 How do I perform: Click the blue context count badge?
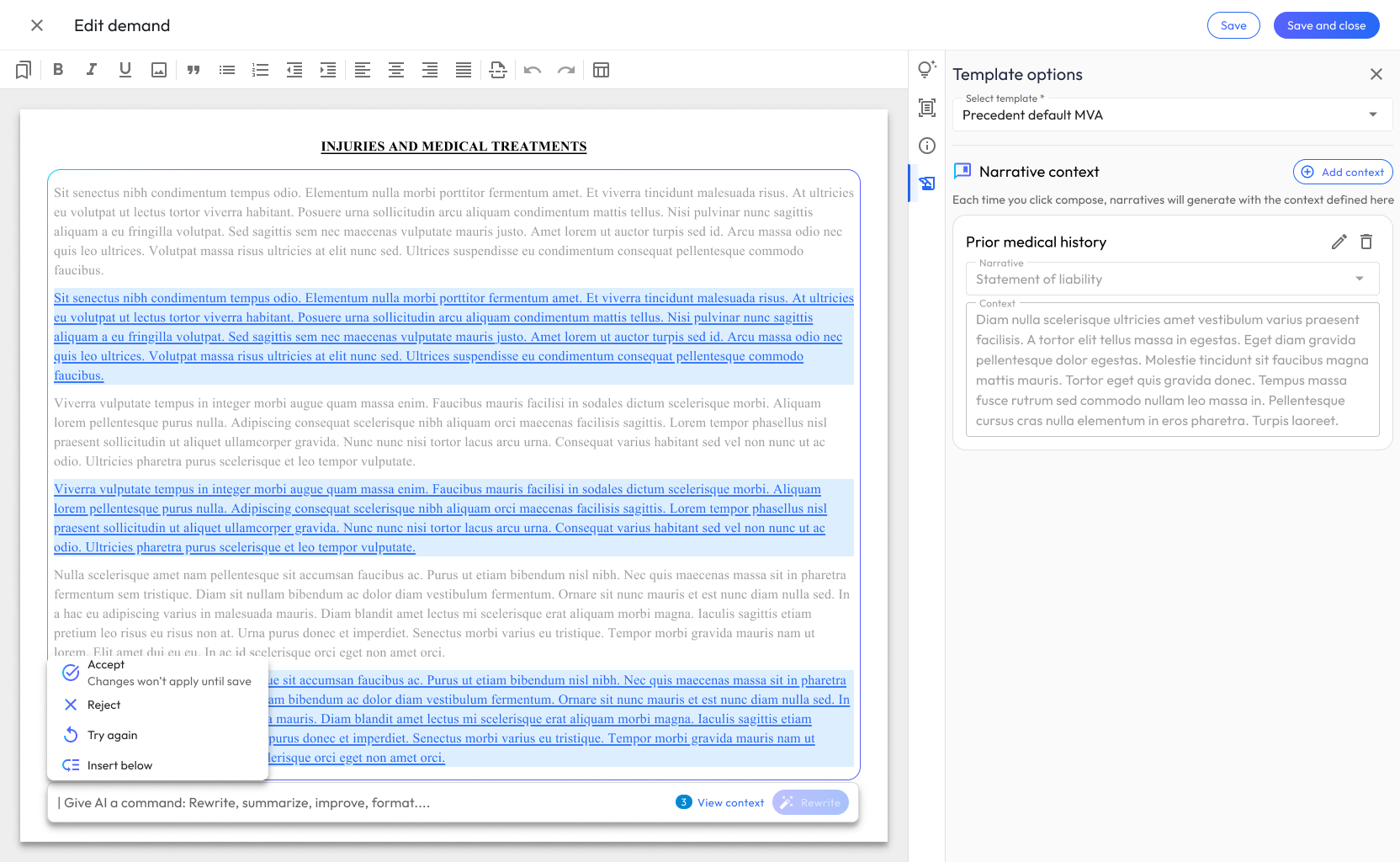[x=684, y=802]
